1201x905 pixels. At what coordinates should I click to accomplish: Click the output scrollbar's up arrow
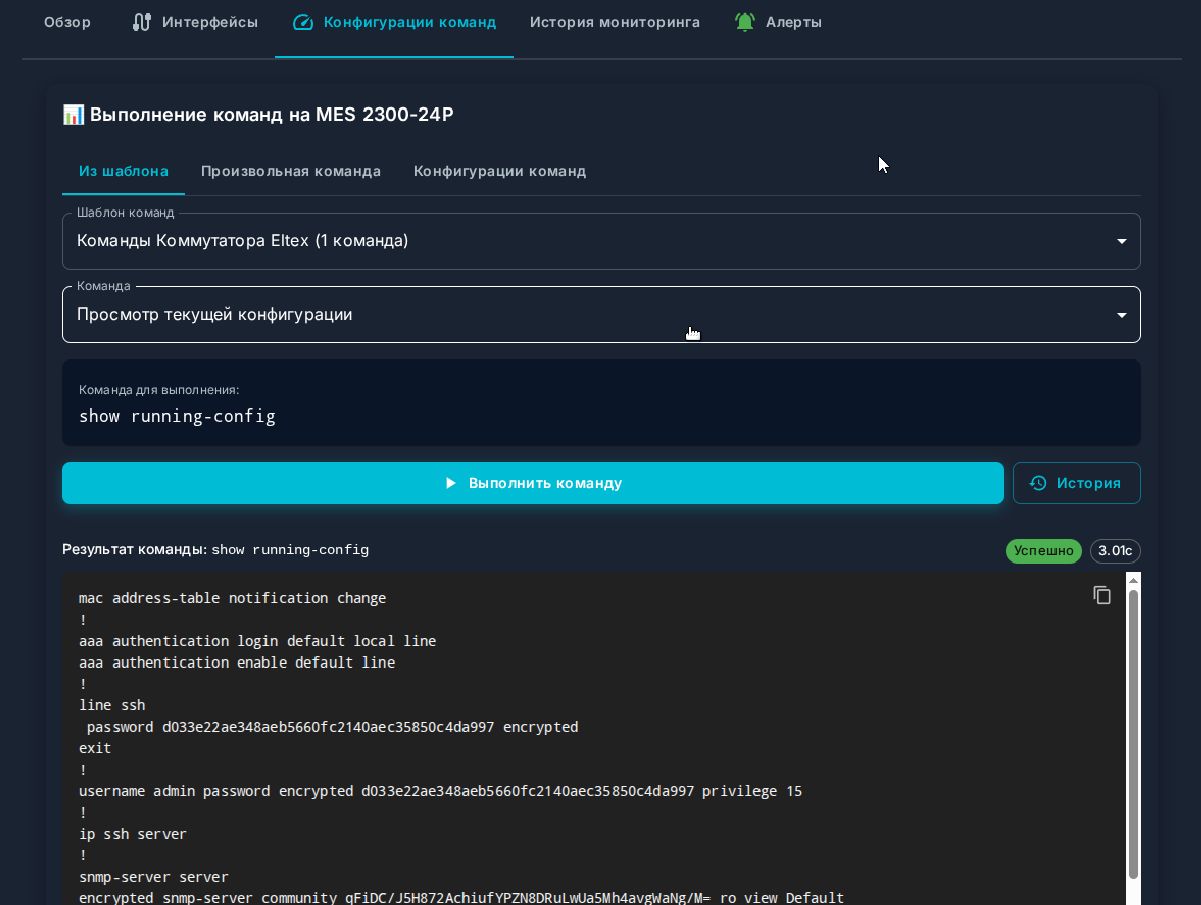(1133, 580)
